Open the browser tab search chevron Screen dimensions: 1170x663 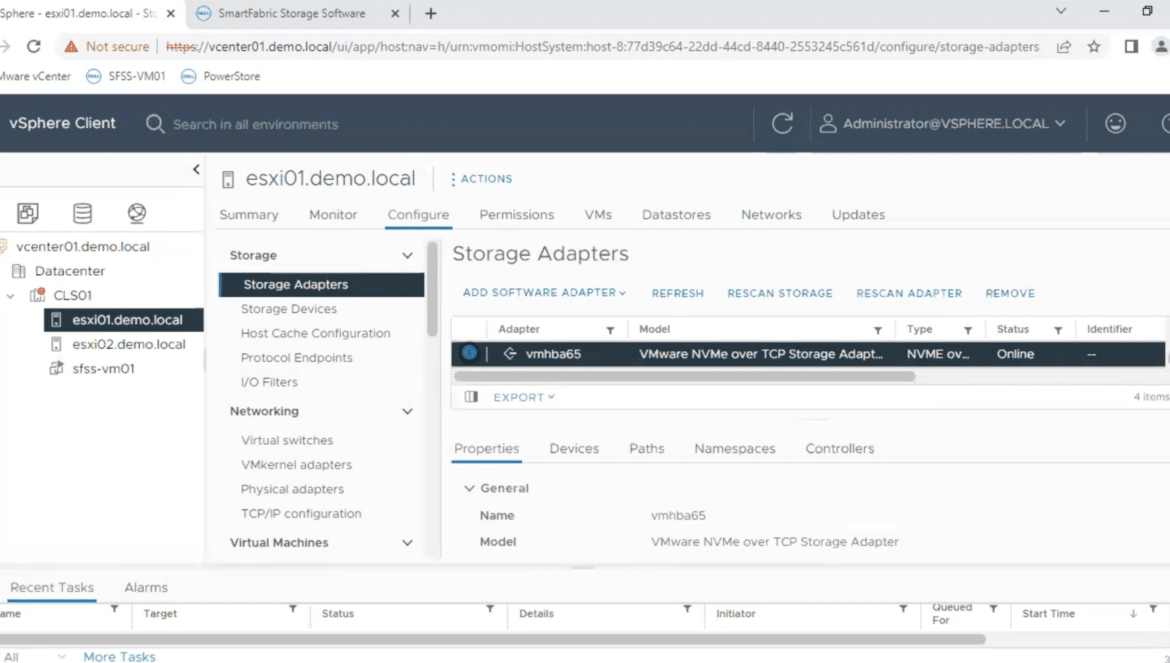point(1060,12)
